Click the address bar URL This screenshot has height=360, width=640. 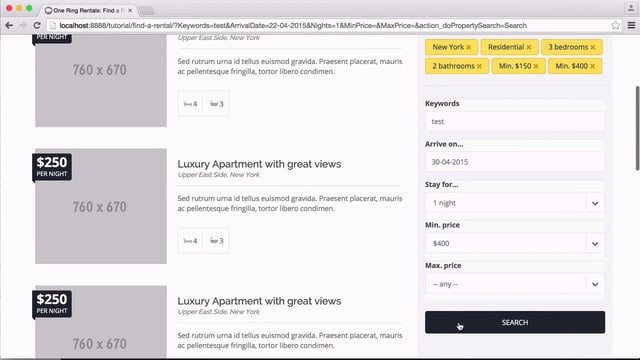293,25
